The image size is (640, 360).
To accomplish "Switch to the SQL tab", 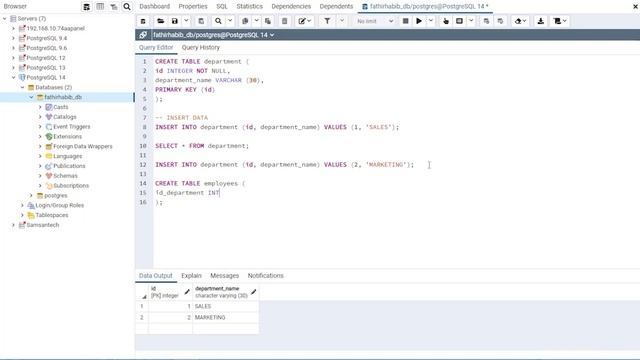I will pos(222,7).
